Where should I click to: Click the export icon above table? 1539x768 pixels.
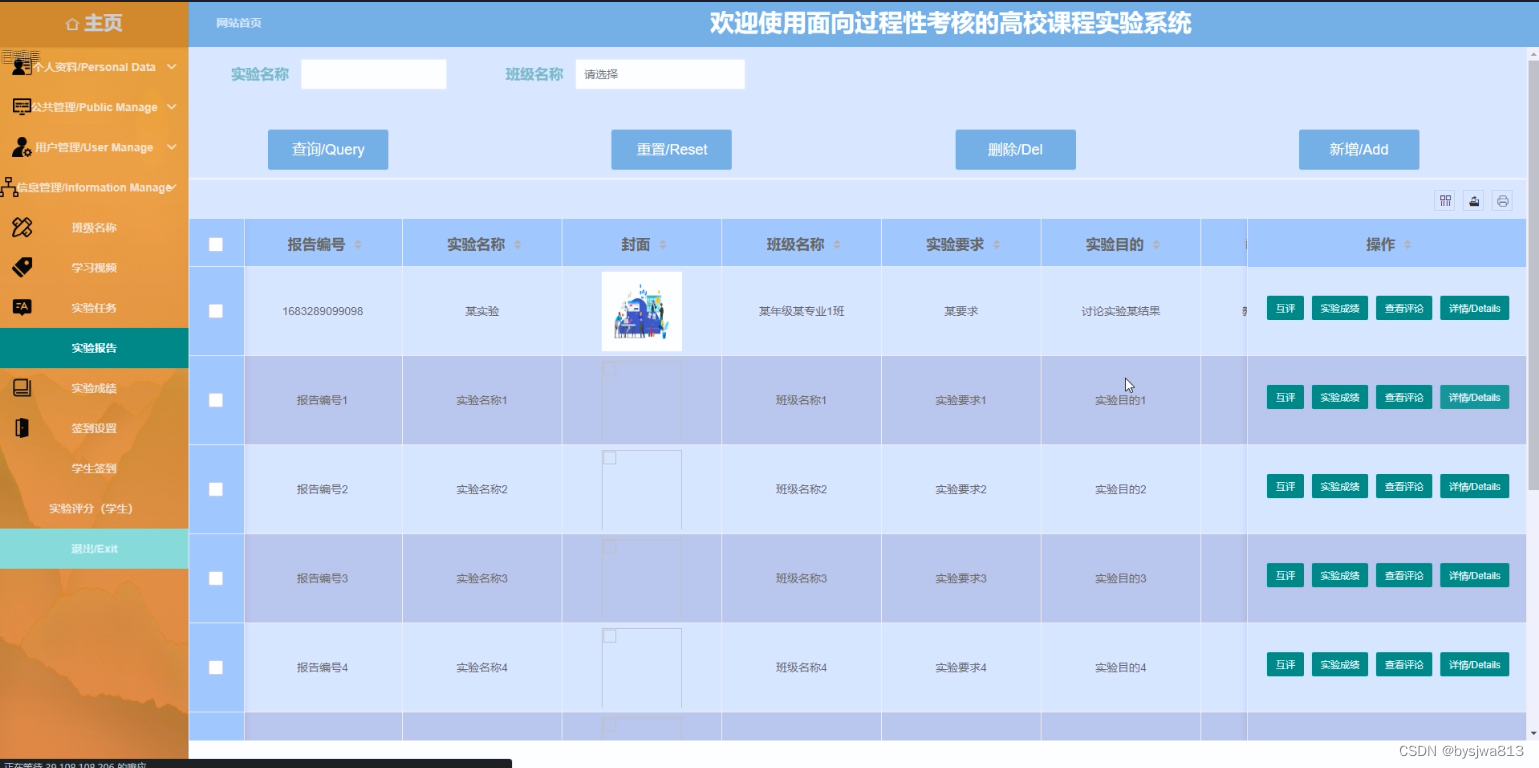click(1473, 200)
